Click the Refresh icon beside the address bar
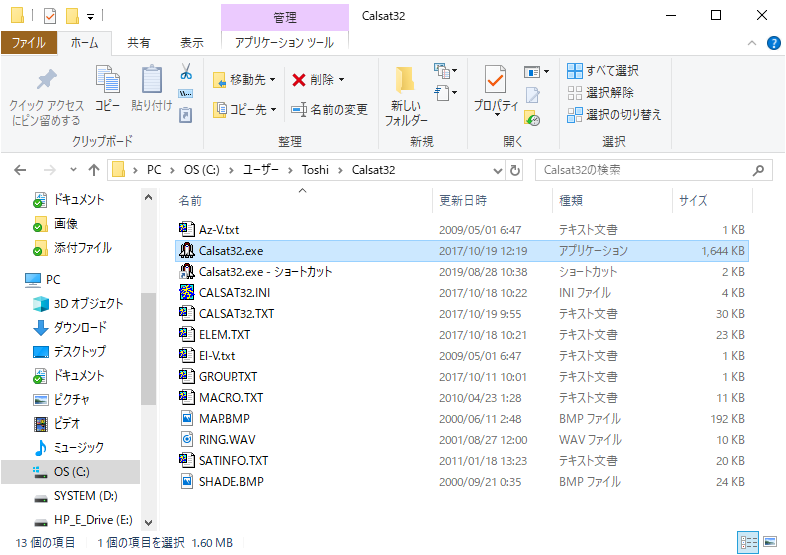The image size is (786, 555). coord(515,170)
